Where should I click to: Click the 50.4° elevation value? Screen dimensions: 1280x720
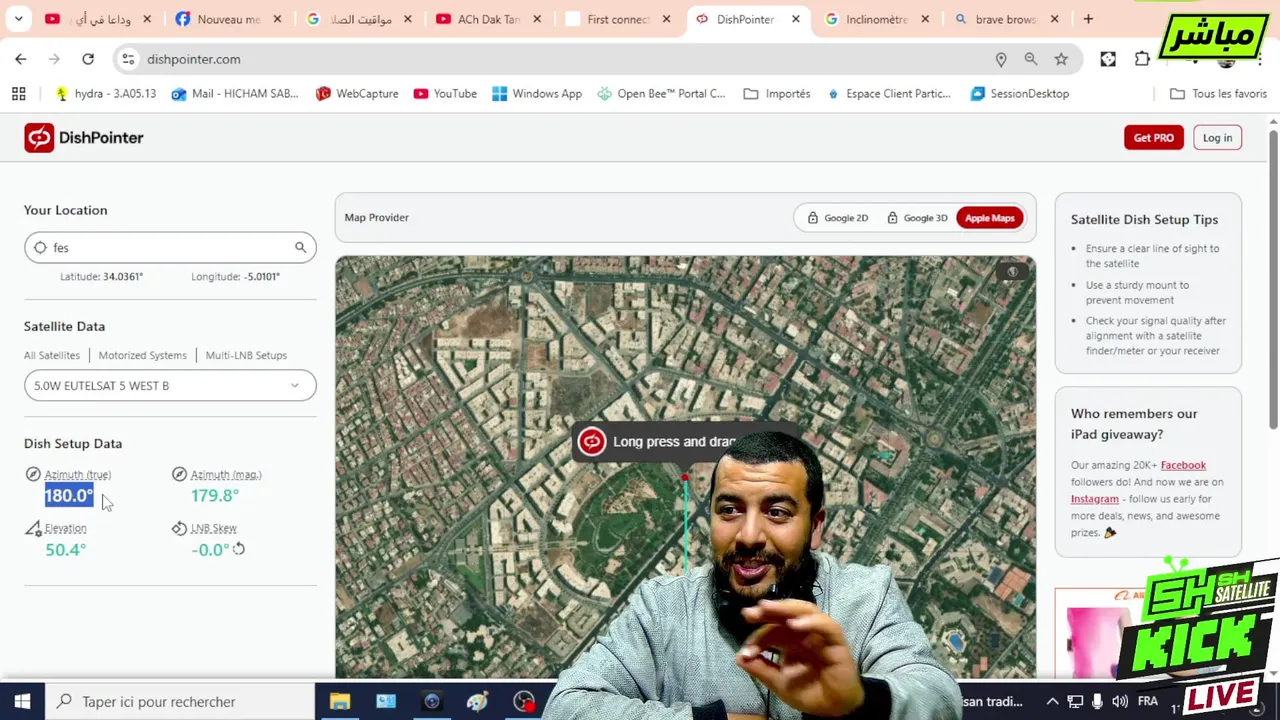click(66, 549)
